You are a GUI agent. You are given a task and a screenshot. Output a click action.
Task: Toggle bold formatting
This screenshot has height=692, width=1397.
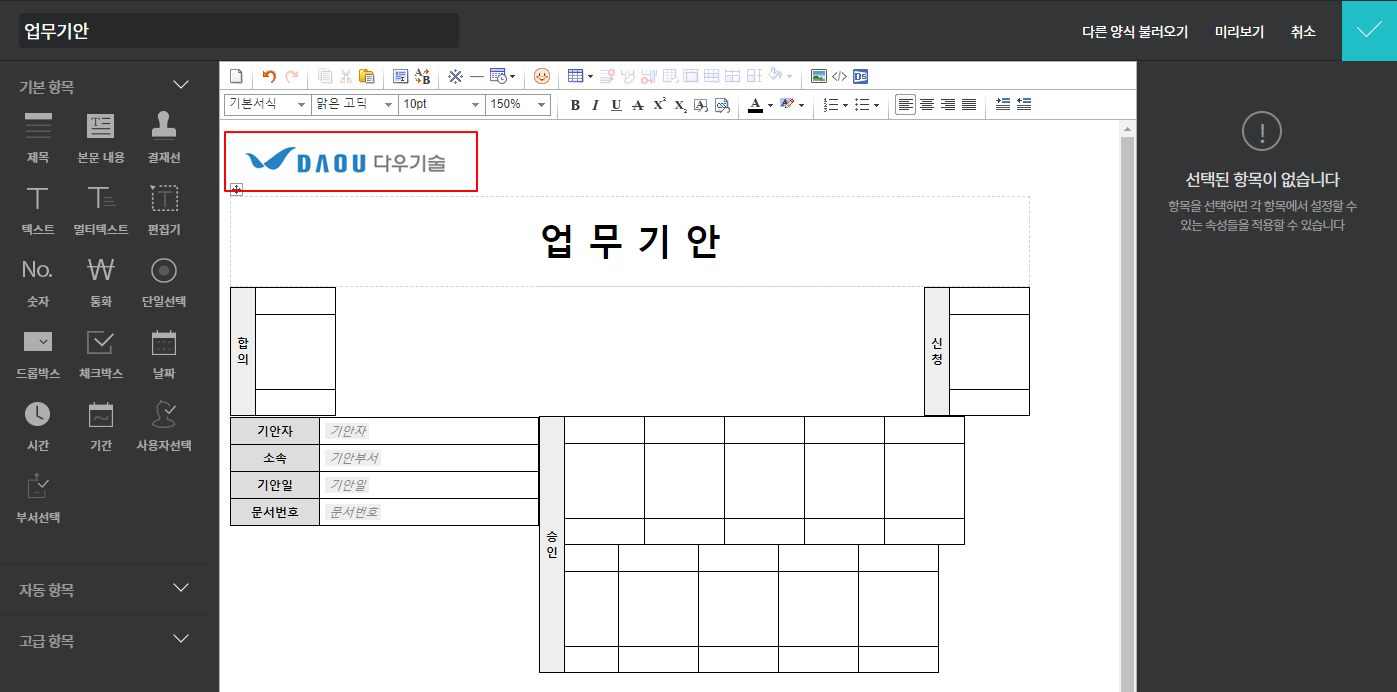point(575,105)
